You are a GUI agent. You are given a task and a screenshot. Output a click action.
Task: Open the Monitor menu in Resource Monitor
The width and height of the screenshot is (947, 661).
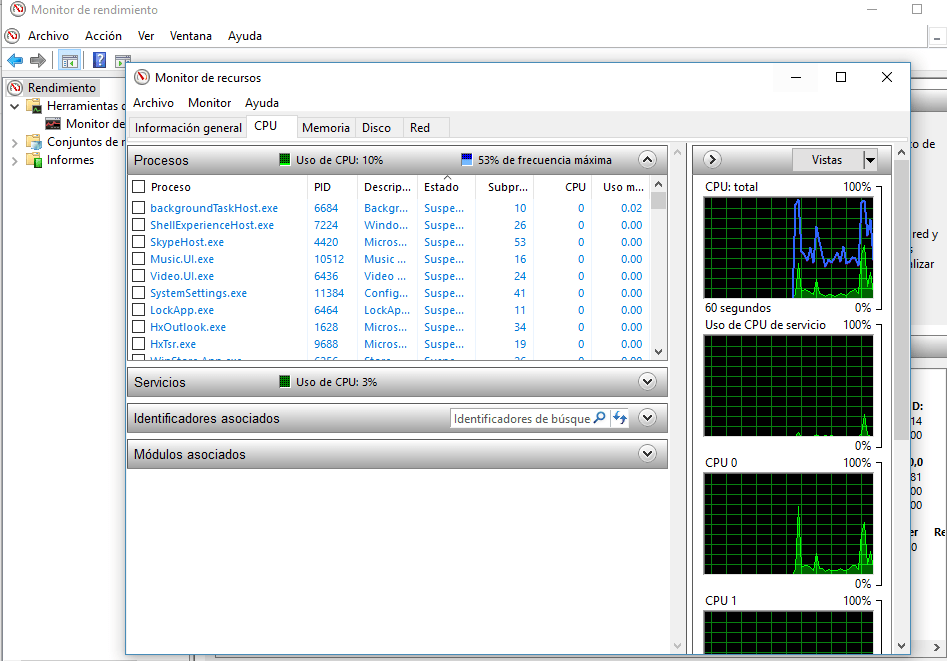[209, 103]
